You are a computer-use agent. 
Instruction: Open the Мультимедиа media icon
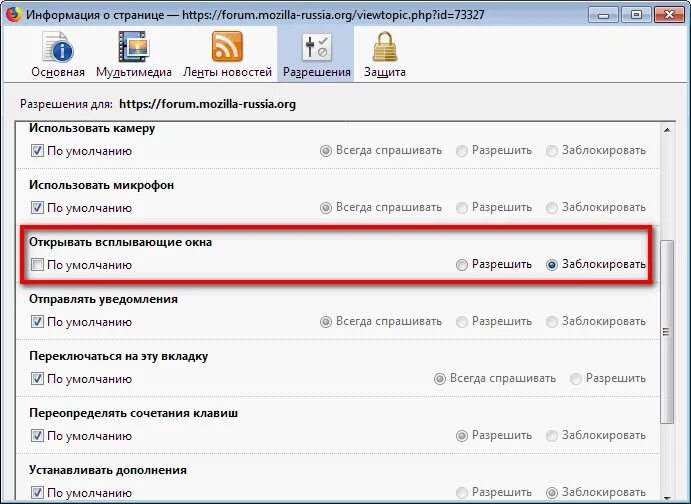coord(134,46)
